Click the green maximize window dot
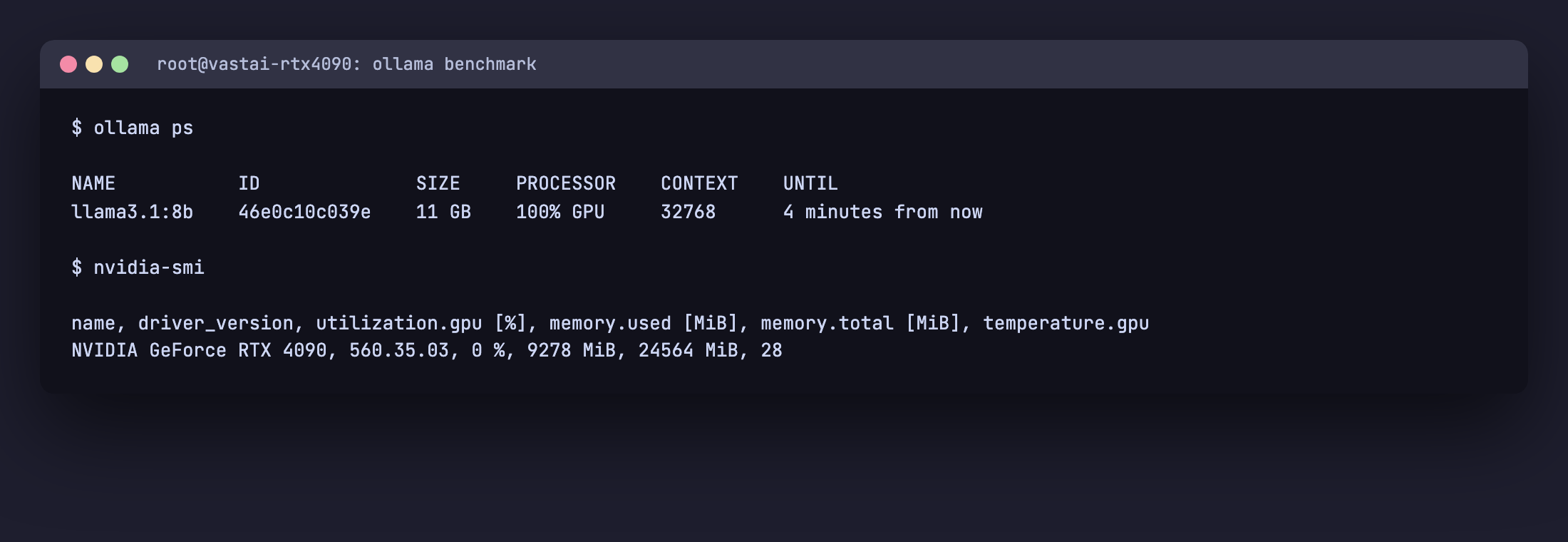 120,64
